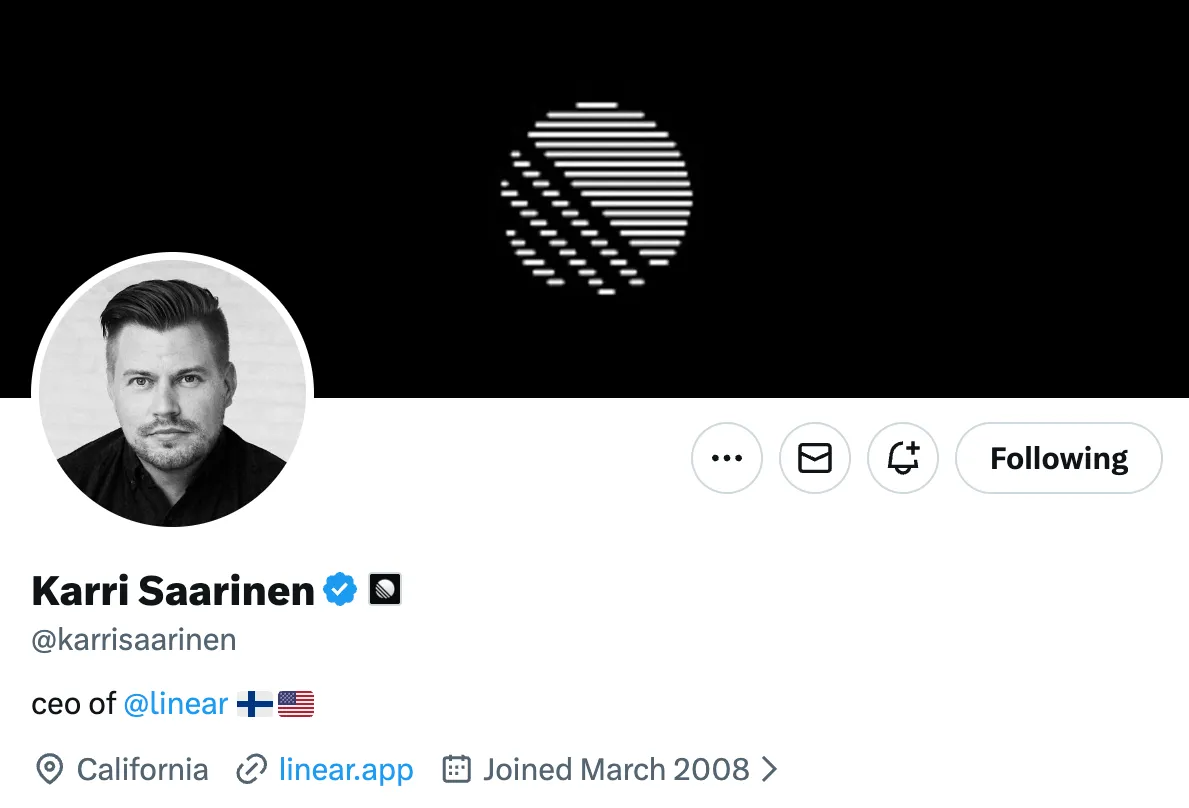Click the Following button
The image size is (1189, 808).
[x=1059, y=458]
